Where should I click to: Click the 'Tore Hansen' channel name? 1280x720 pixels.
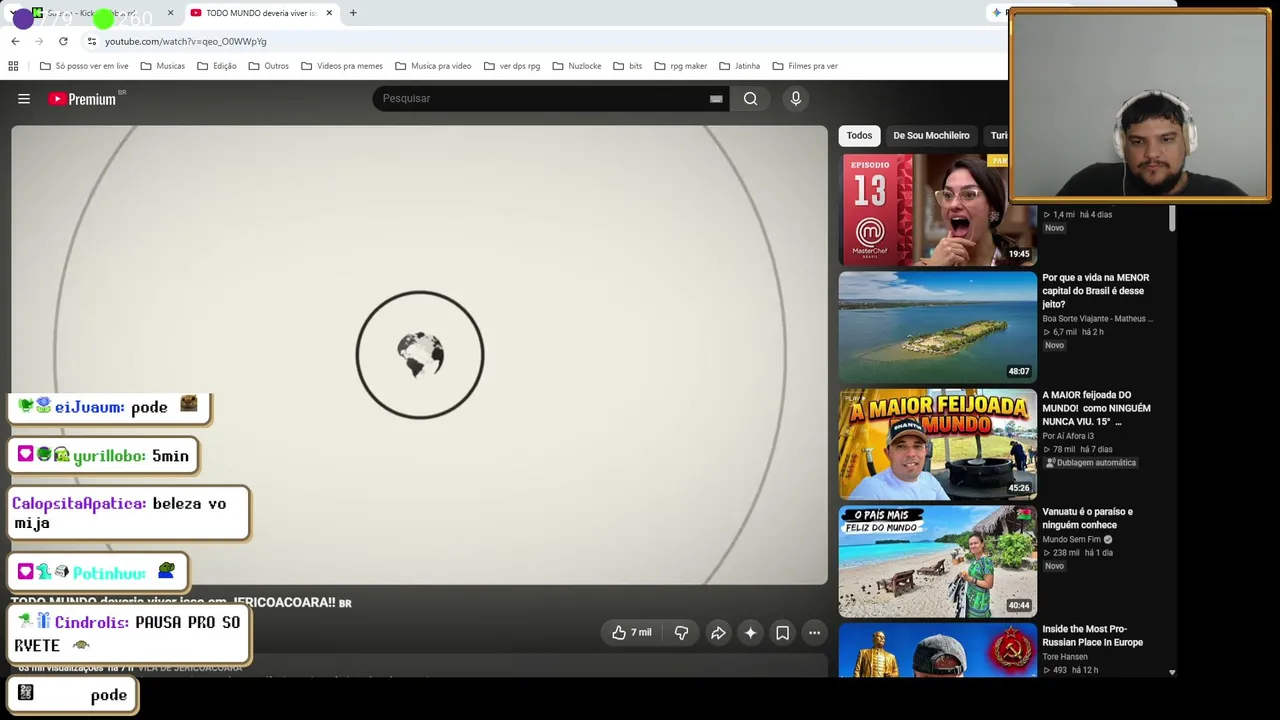click(x=1065, y=657)
